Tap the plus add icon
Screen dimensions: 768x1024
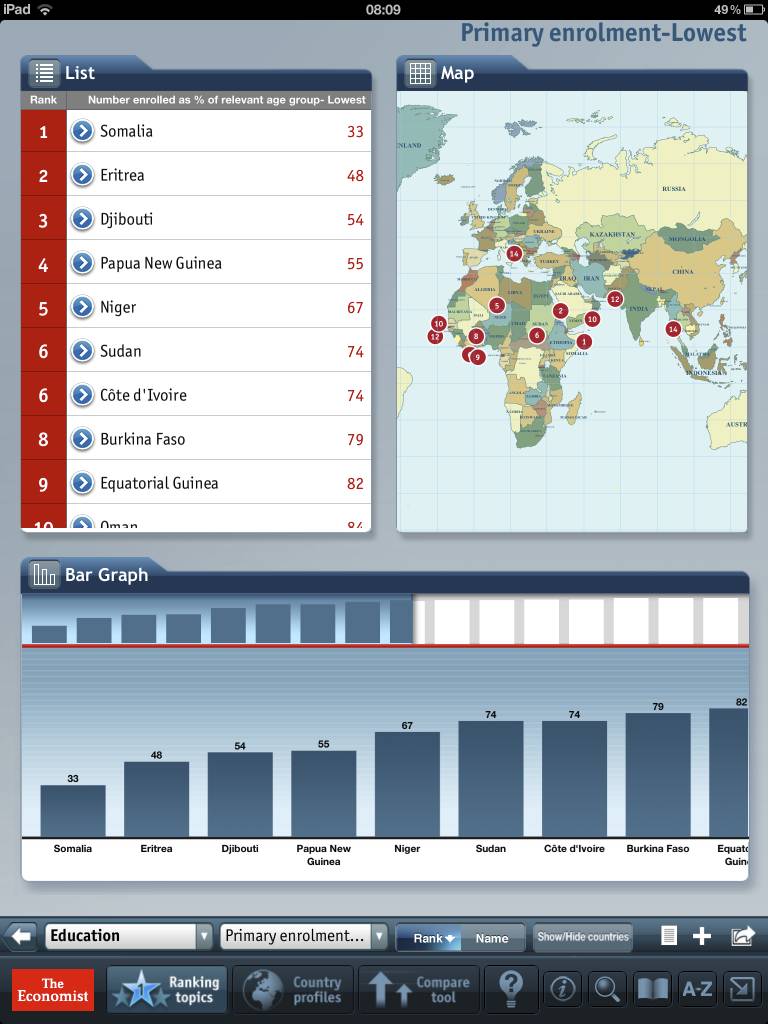(702, 936)
